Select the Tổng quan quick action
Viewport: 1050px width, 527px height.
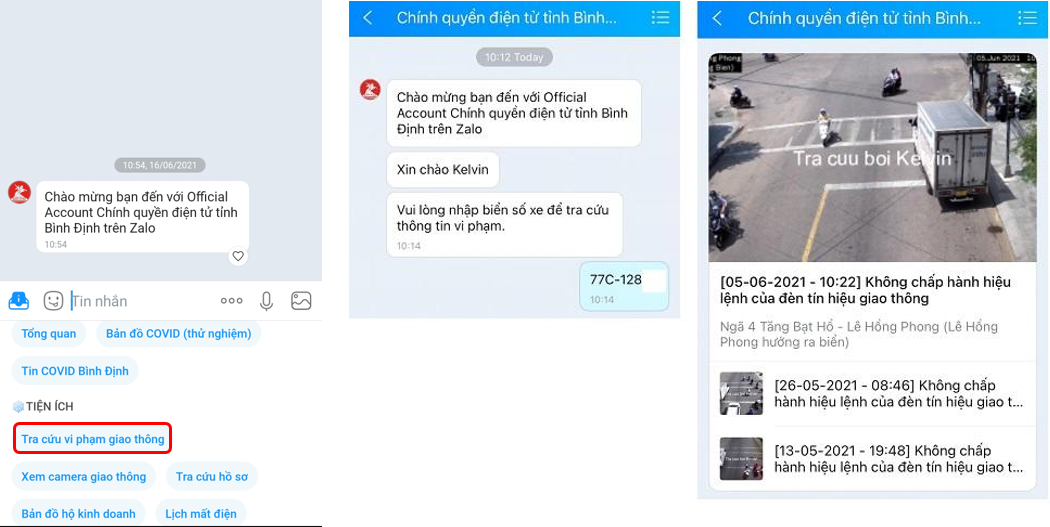click(49, 333)
